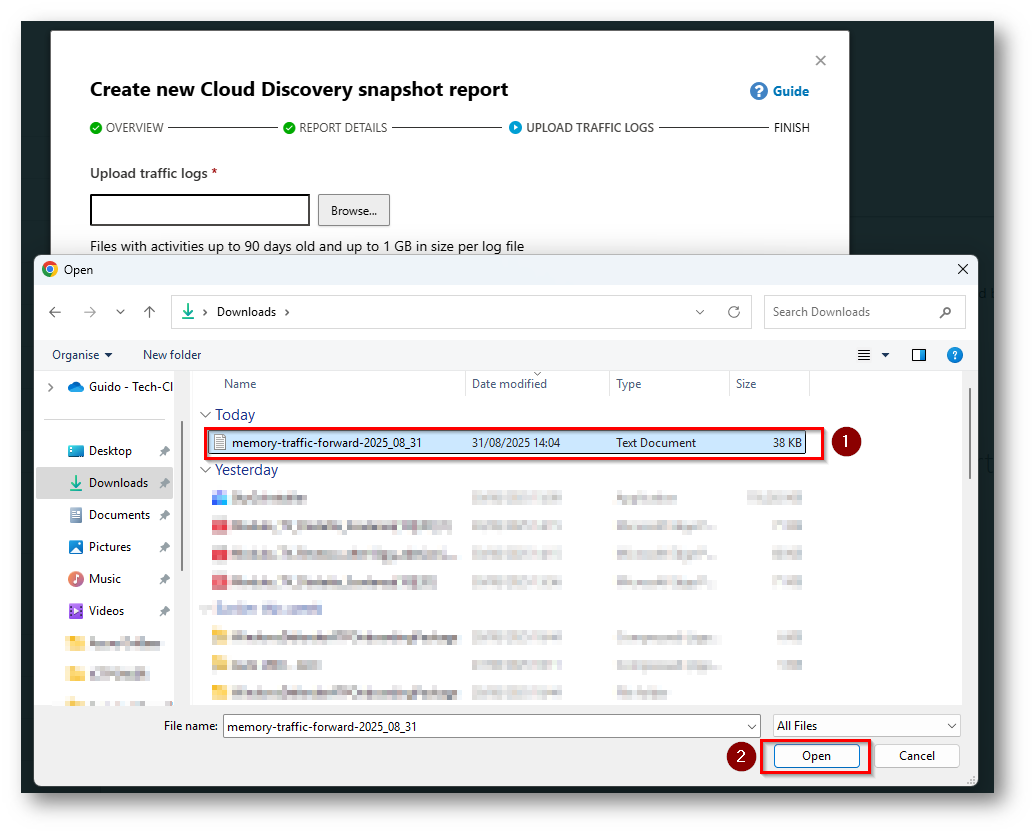Click the Open button
1036x835 pixels.
click(x=816, y=756)
